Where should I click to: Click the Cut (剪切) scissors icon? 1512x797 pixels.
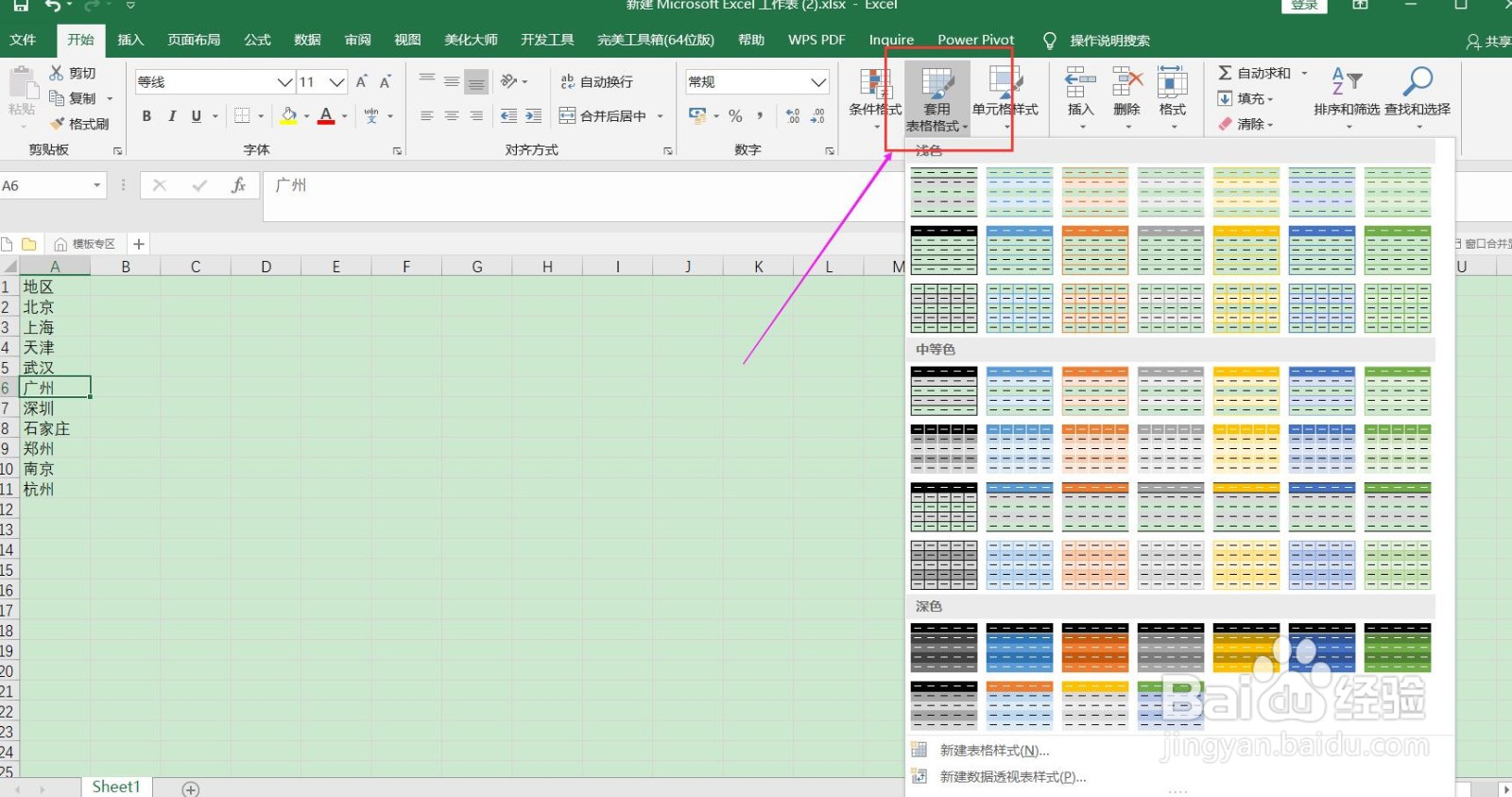[x=57, y=73]
